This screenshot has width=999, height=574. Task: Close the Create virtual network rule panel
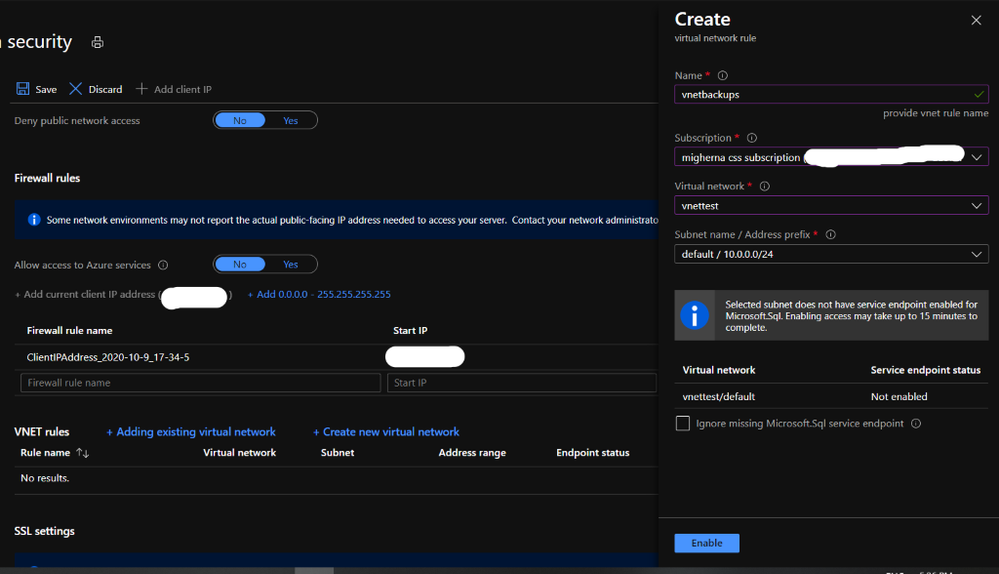click(x=976, y=20)
